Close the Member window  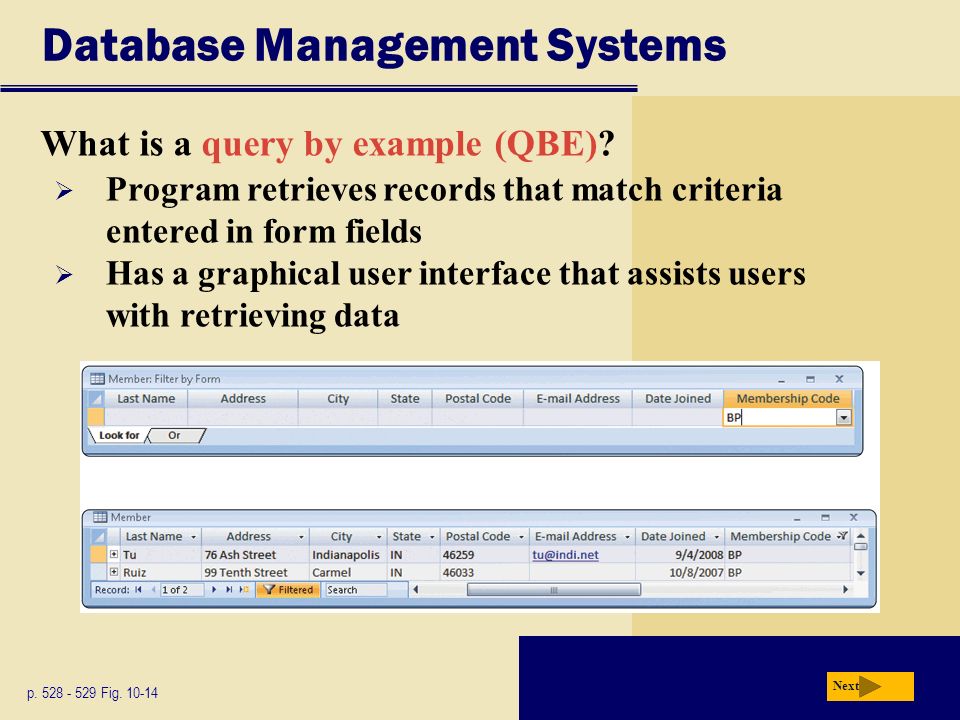tap(853, 517)
